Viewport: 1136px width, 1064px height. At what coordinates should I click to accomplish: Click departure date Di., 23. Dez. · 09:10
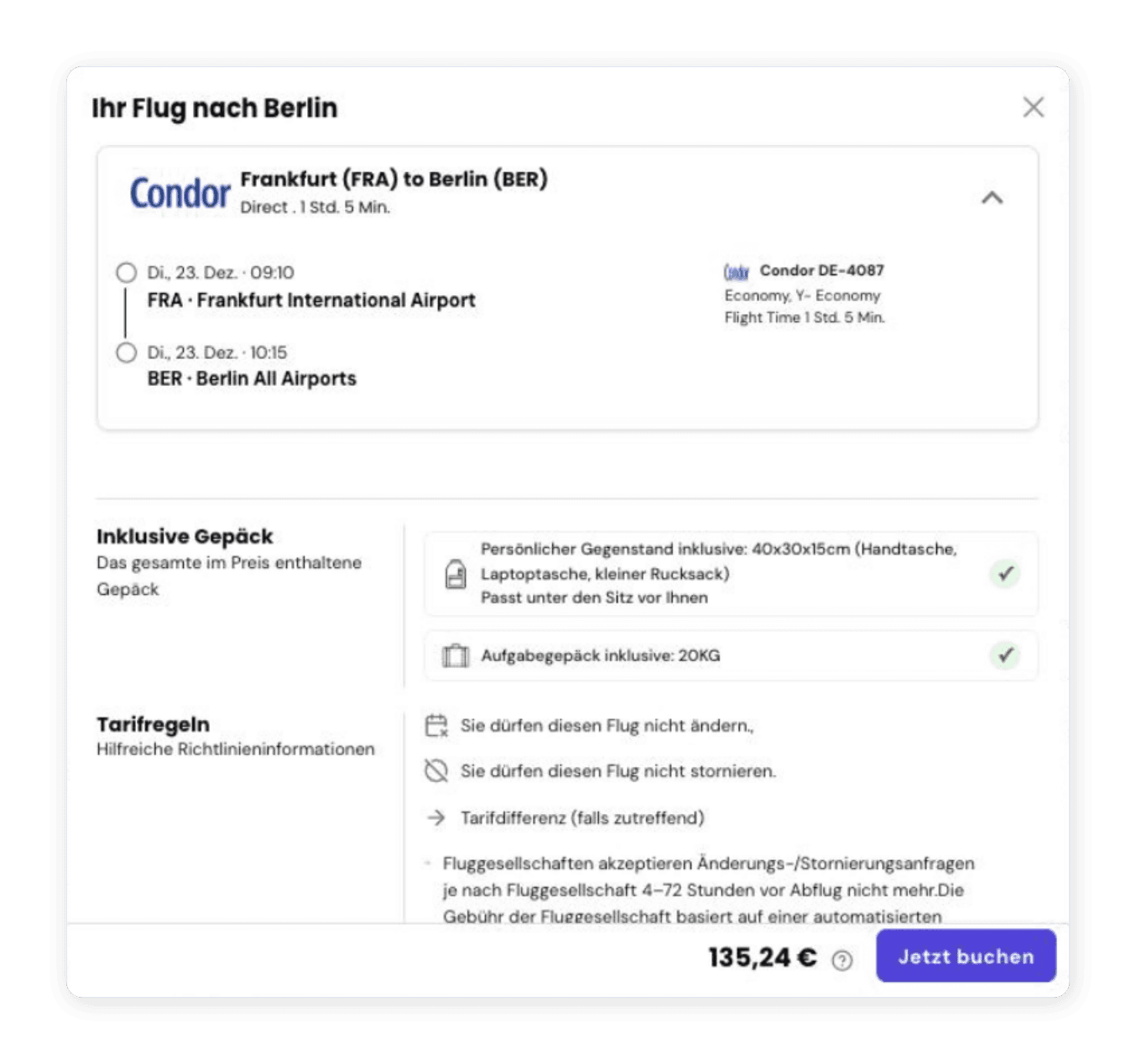(x=221, y=273)
